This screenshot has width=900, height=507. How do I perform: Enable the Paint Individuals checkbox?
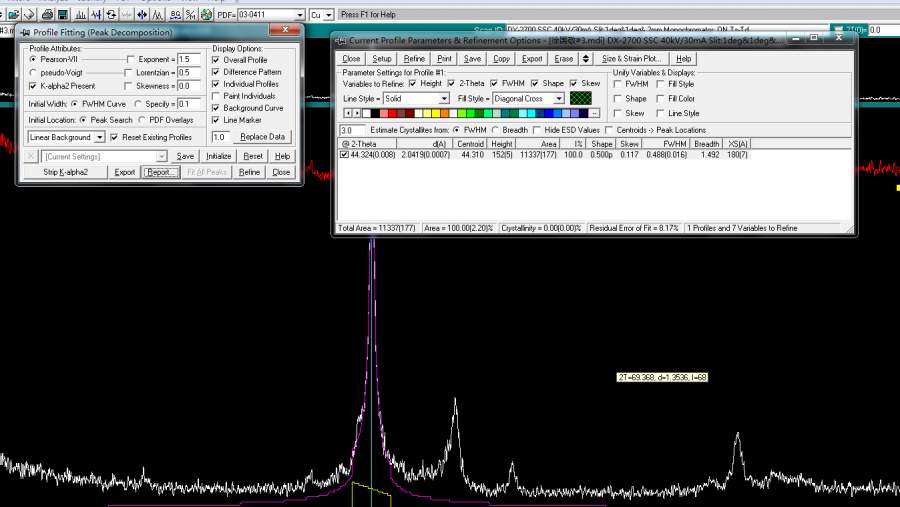click(x=217, y=96)
